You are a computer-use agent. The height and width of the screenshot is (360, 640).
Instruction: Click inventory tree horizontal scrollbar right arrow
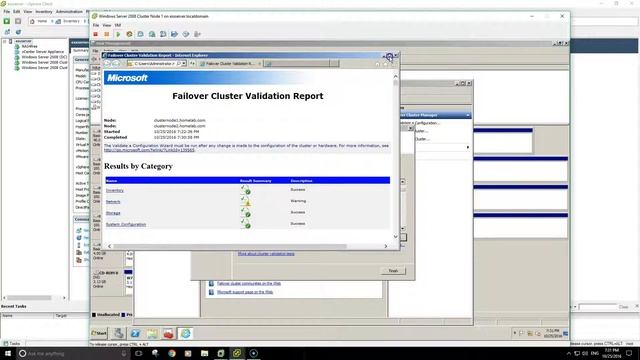64,298
